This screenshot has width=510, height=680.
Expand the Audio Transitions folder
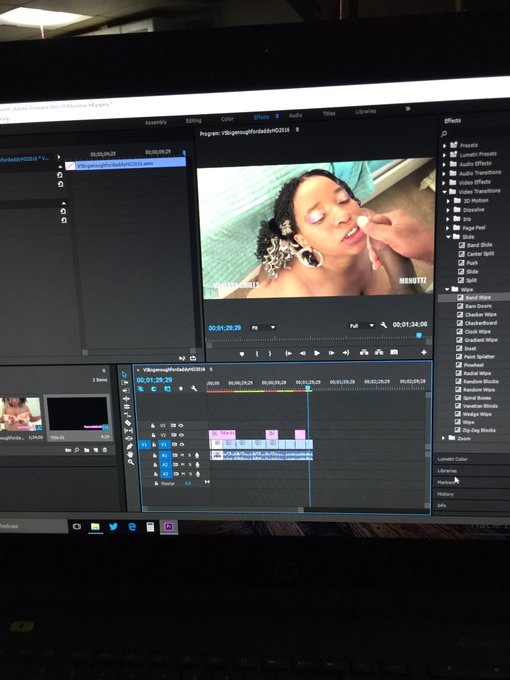coord(445,174)
